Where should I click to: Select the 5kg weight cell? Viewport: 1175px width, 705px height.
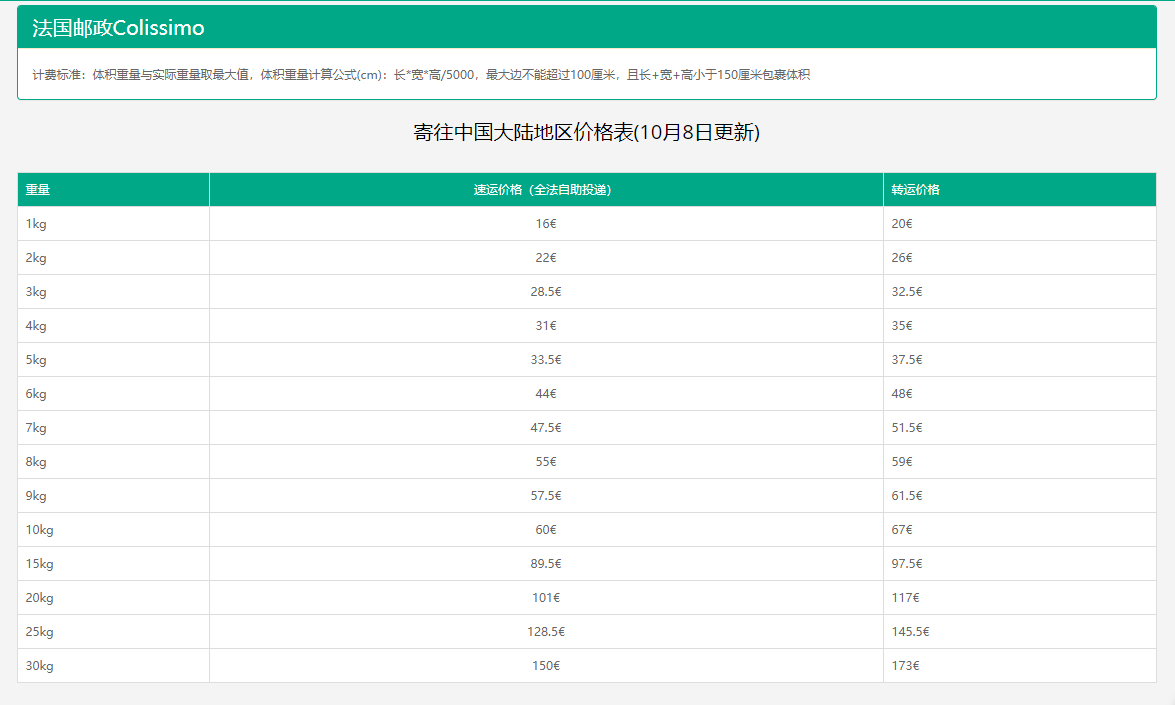113,360
